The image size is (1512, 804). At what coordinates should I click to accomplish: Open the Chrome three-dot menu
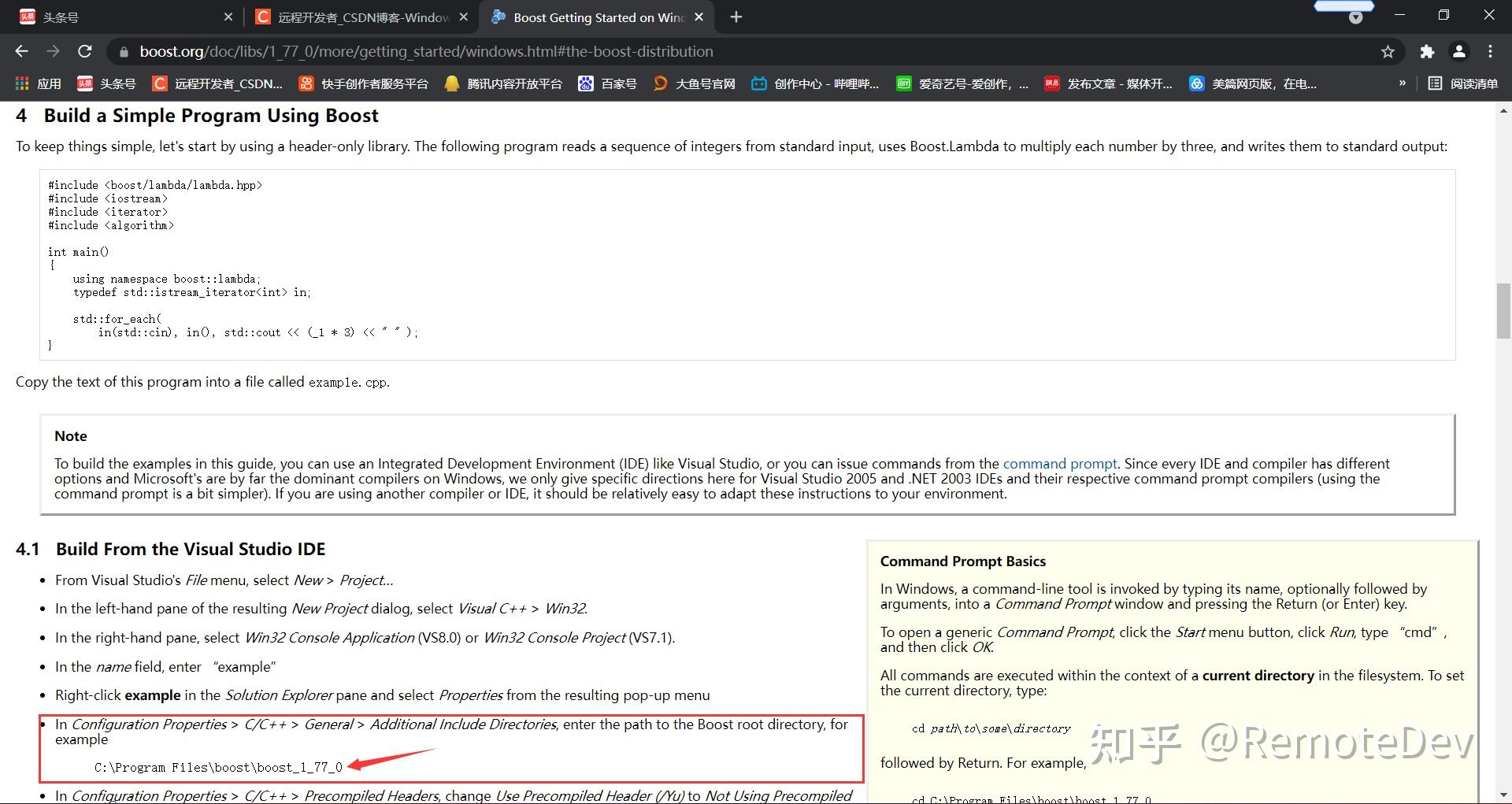(x=1490, y=51)
